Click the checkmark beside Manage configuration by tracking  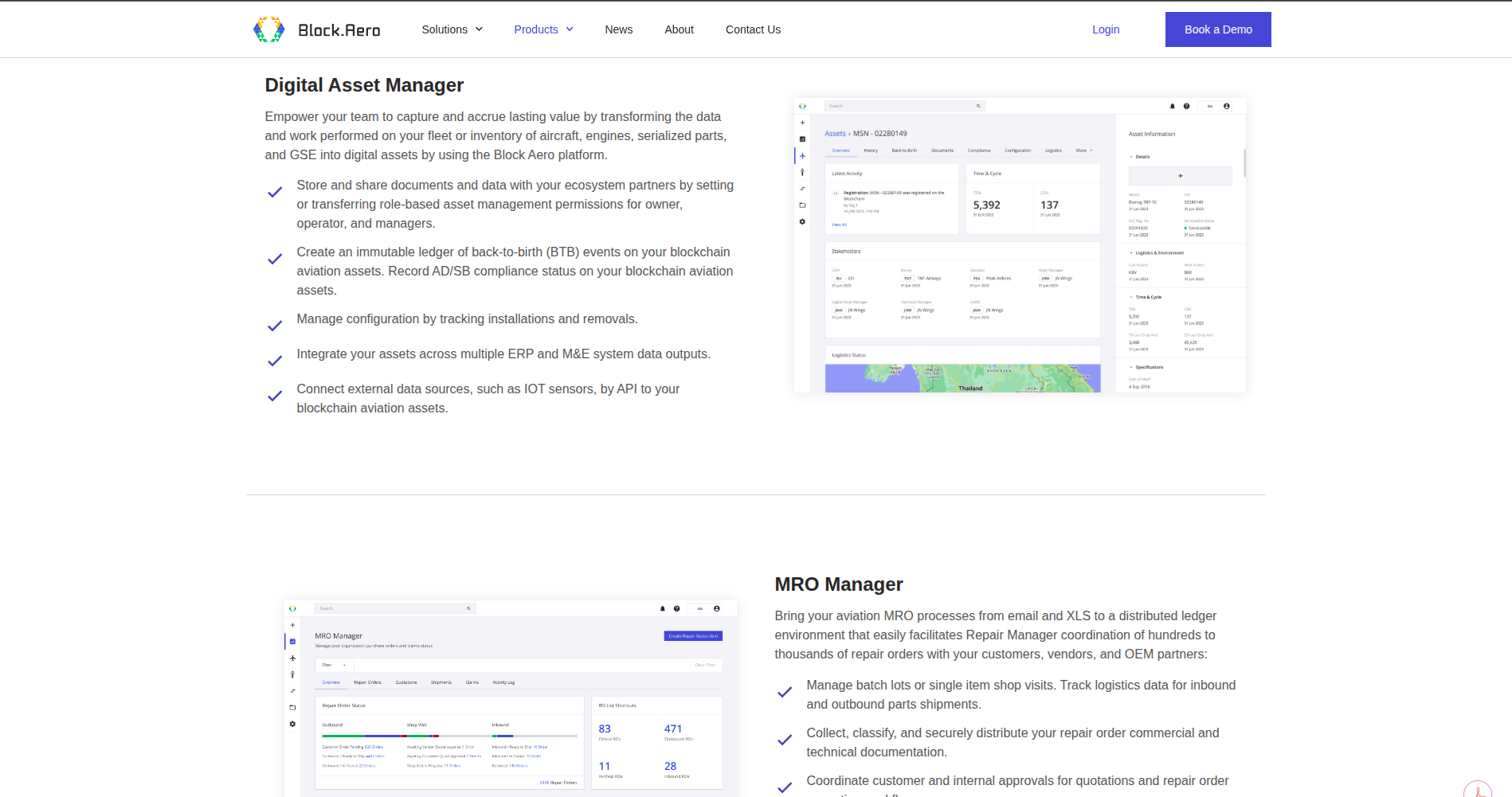(275, 326)
